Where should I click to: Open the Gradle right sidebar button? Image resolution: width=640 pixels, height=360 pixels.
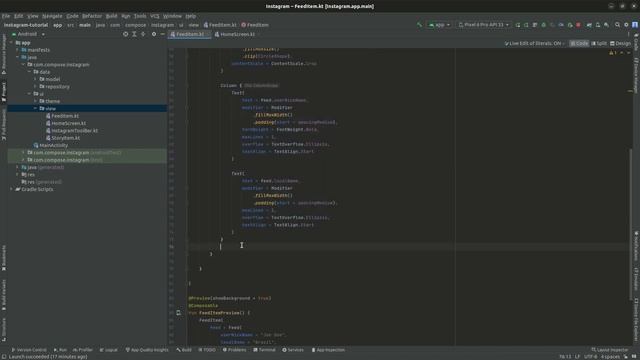click(x=636, y=42)
